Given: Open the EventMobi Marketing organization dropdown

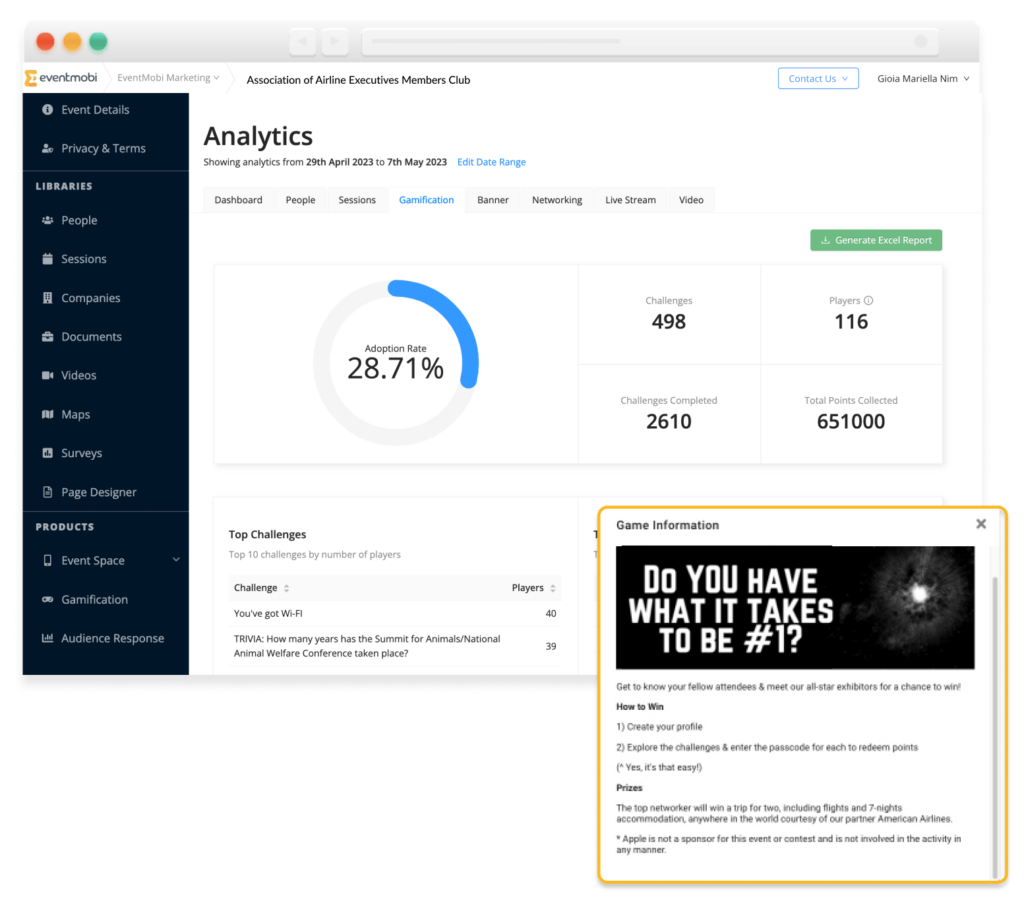Looking at the screenshot, I should 168,78.
